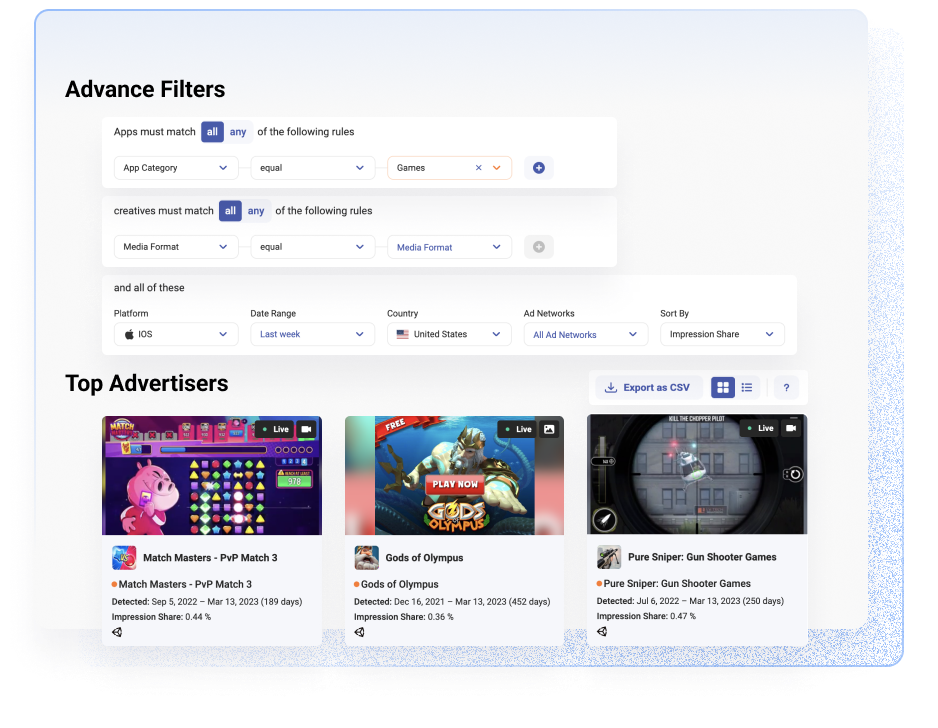The width and height of the screenshot is (938, 728).
Task: Add a new app rule with plus icon
Action: pyautogui.click(x=538, y=168)
